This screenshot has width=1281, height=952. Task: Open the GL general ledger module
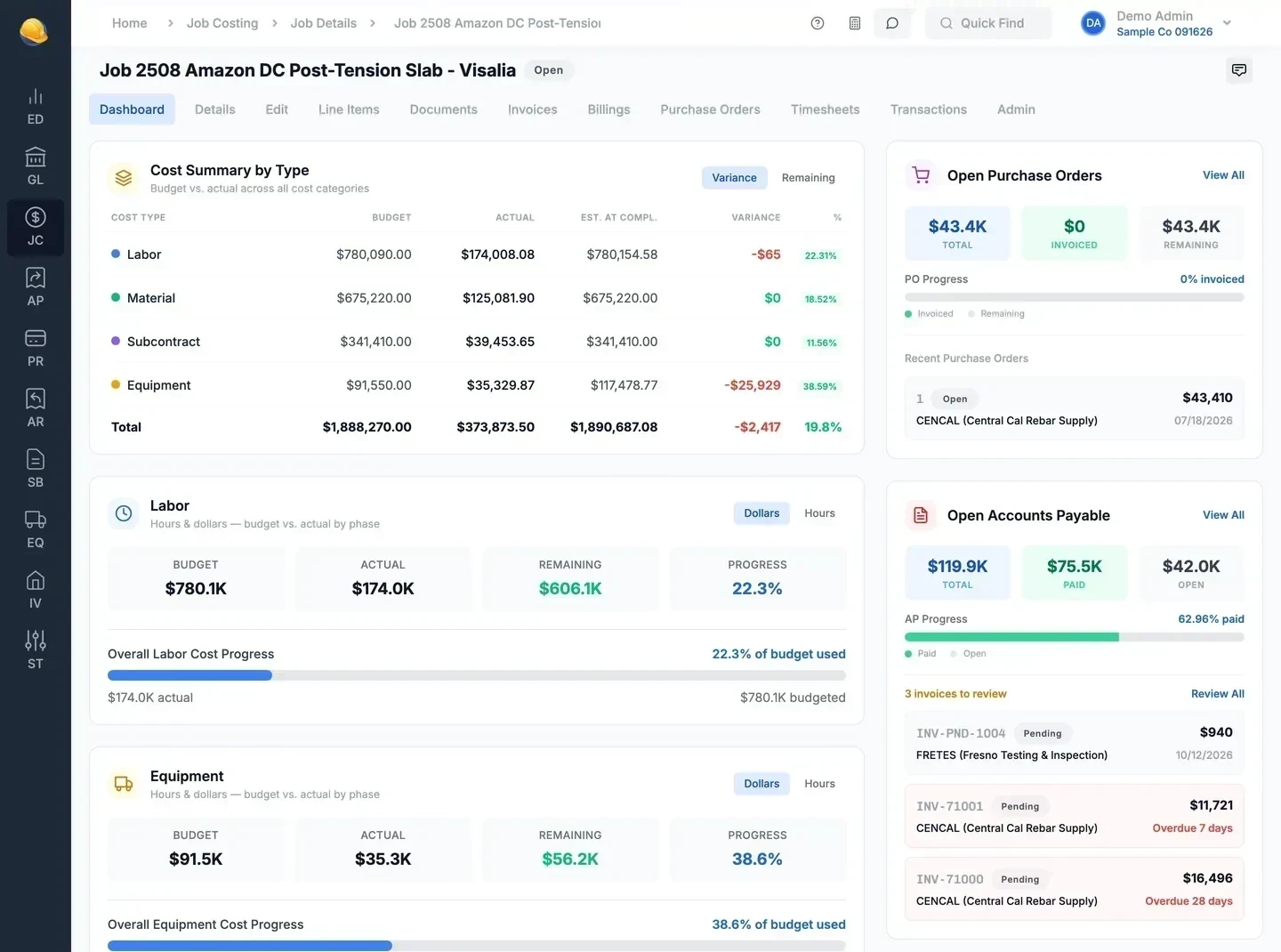(36, 167)
